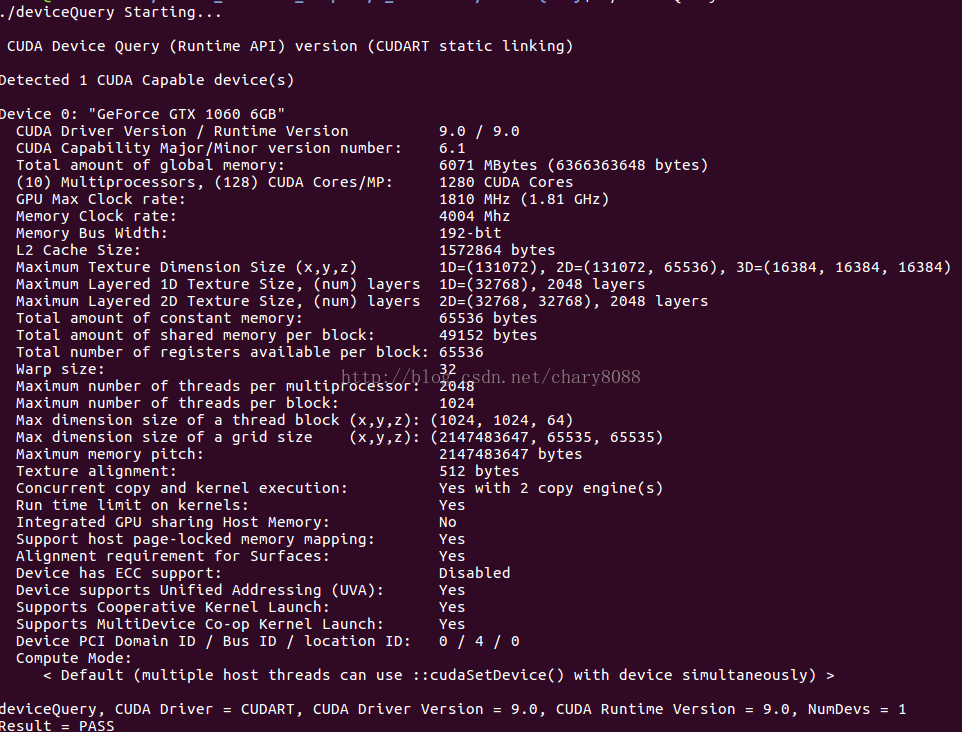Click the Compute Mode label
This screenshot has height=732, width=962.
click(x=74, y=658)
